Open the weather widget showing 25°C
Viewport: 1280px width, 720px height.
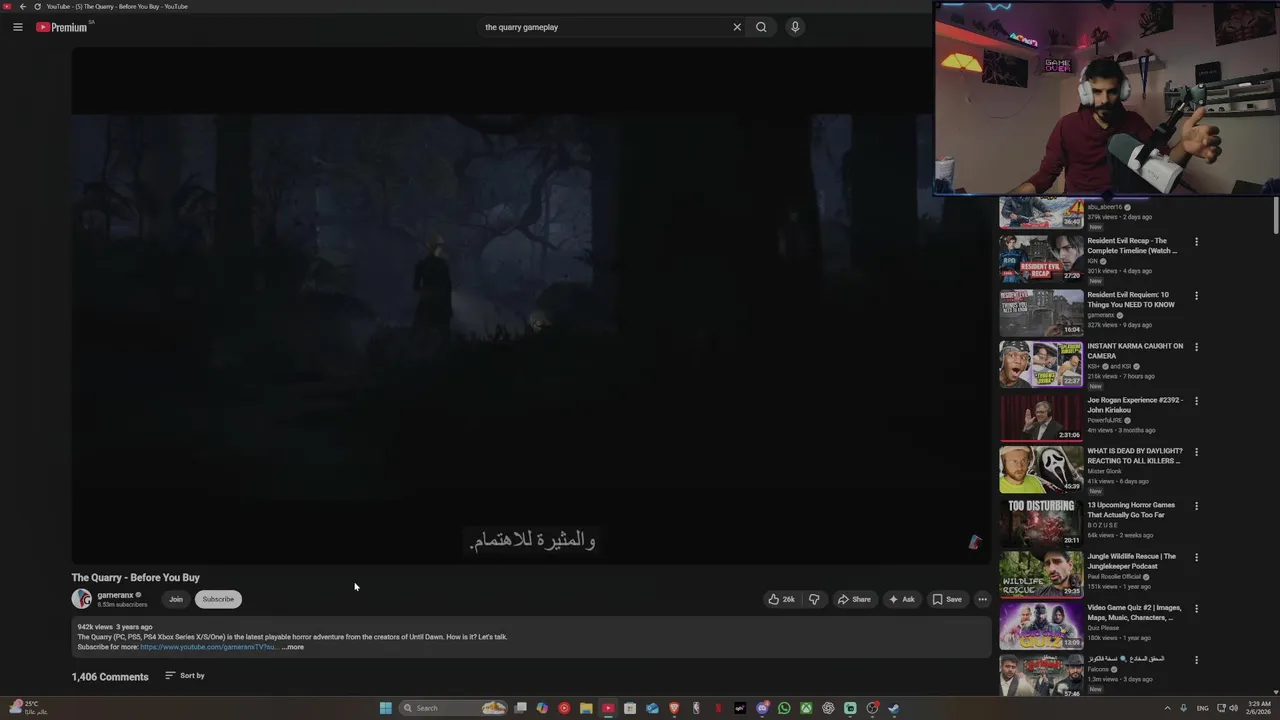tap(28, 708)
